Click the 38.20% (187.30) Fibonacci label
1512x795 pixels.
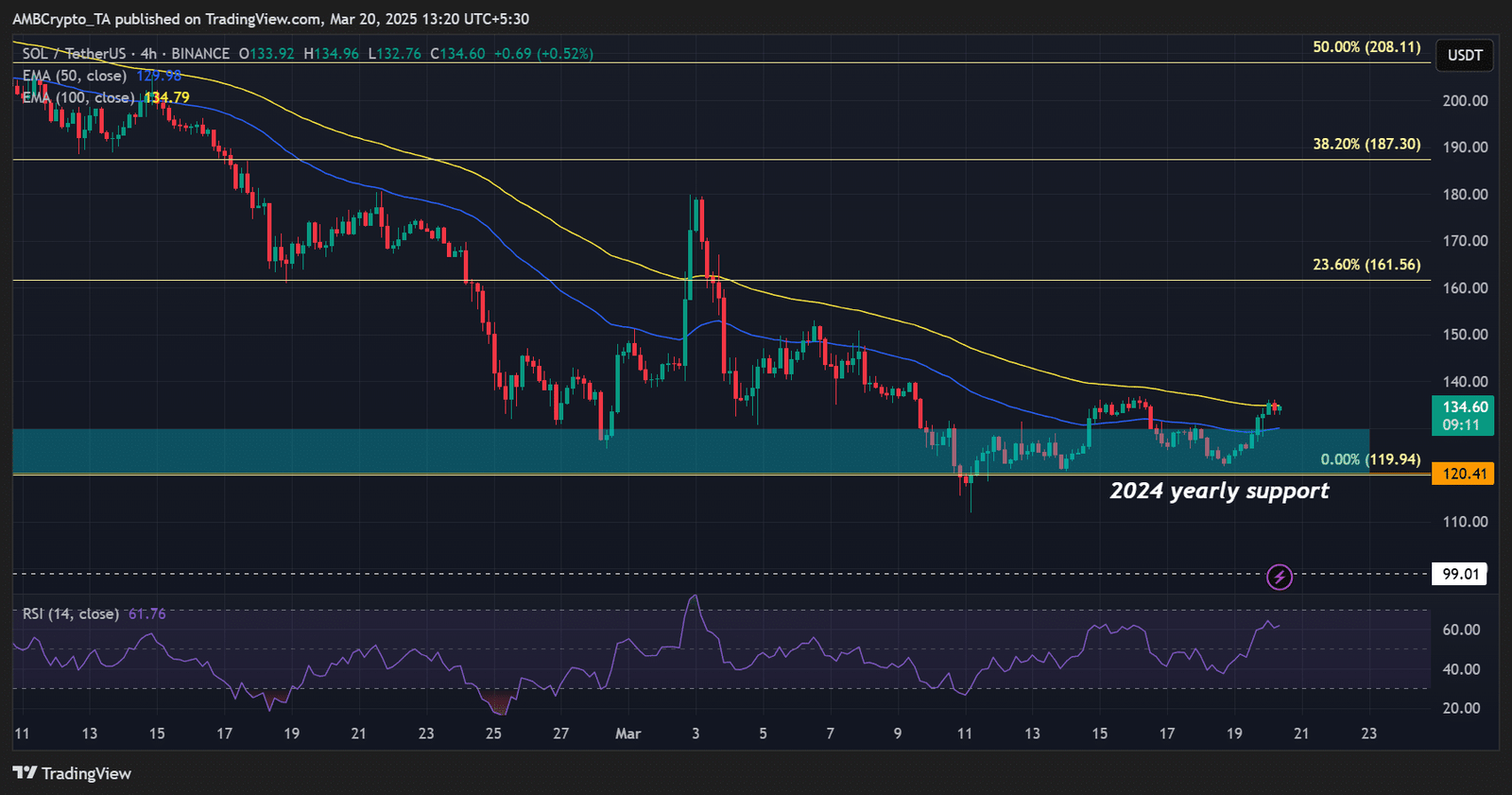(x=1366, y=145)
